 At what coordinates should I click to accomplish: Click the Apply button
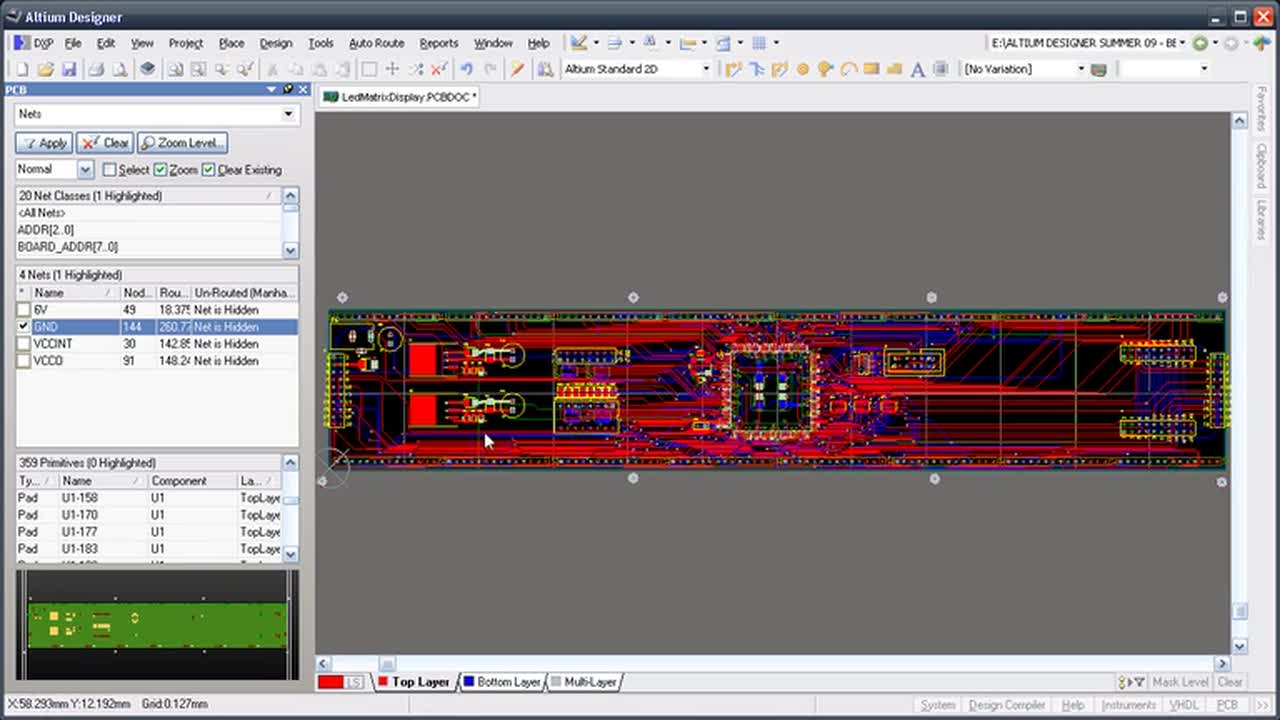click(44, 143)
